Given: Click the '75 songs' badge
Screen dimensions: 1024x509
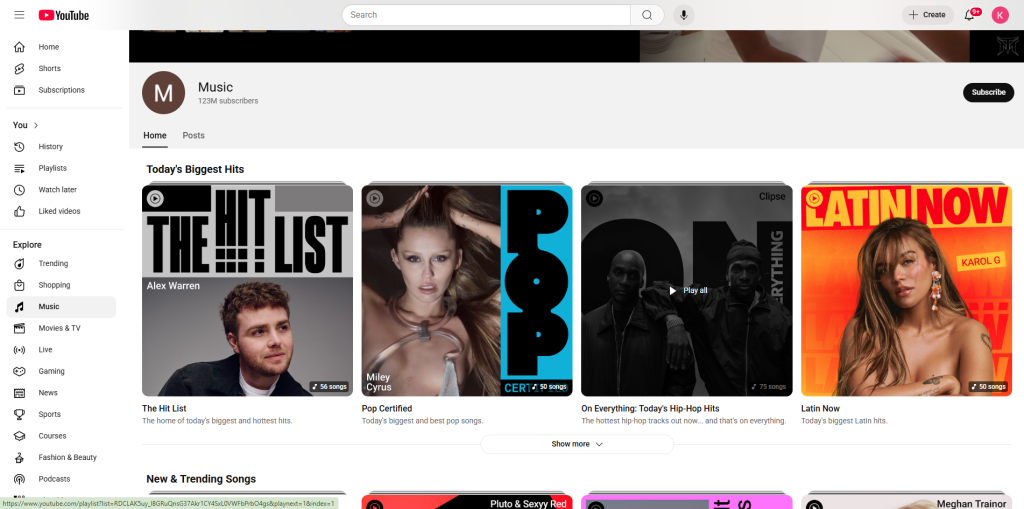Looking at the screenshot, I should 769,387.
